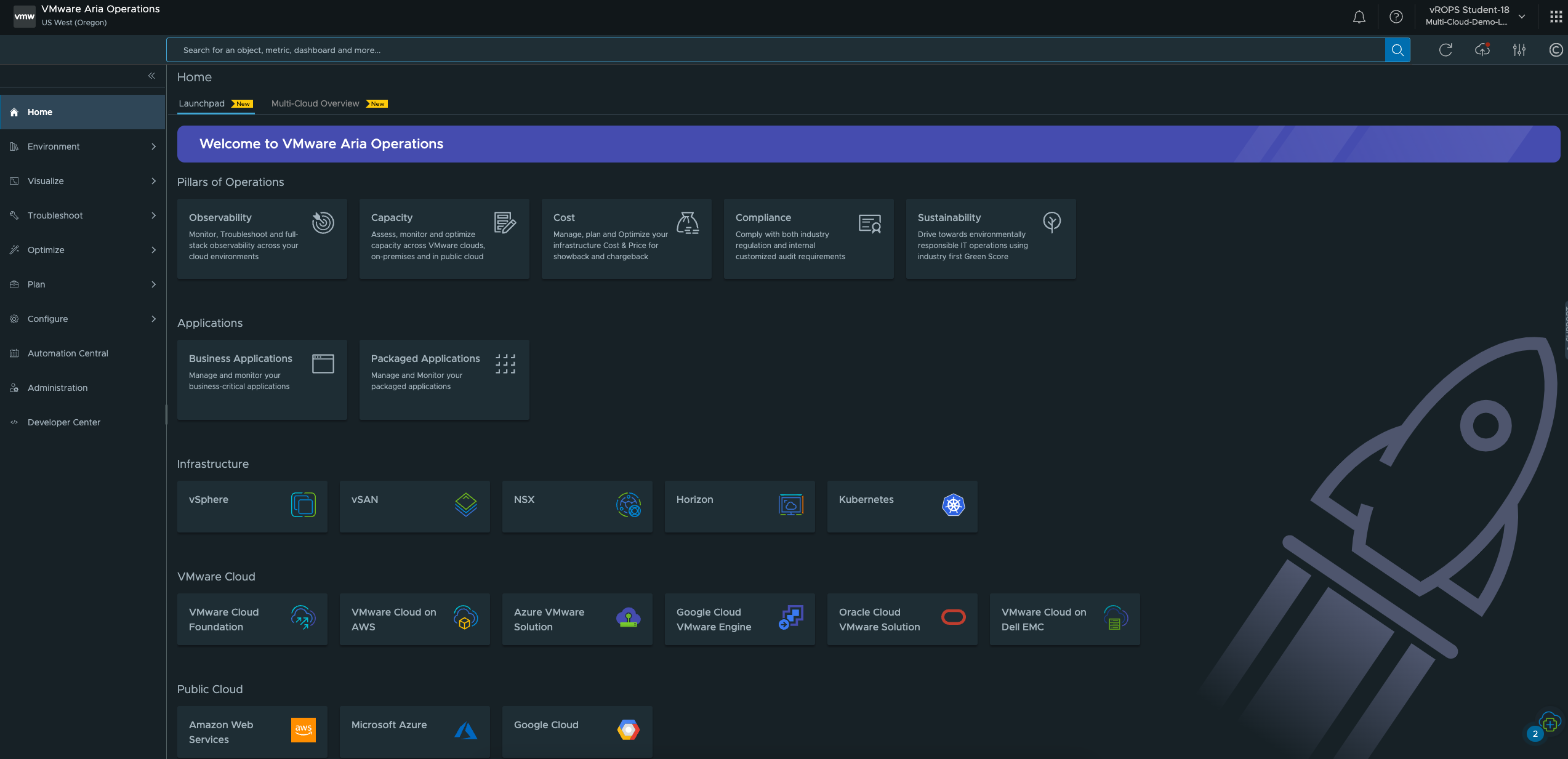Click the Google Cloud VMware Engine icon
Viewport: 1568px width, 759px height.
[790, 617]
